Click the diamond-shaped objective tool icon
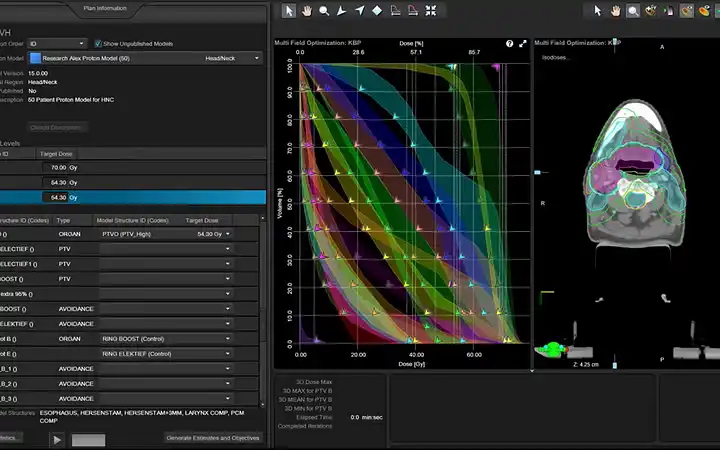 [x=377, y=11]
